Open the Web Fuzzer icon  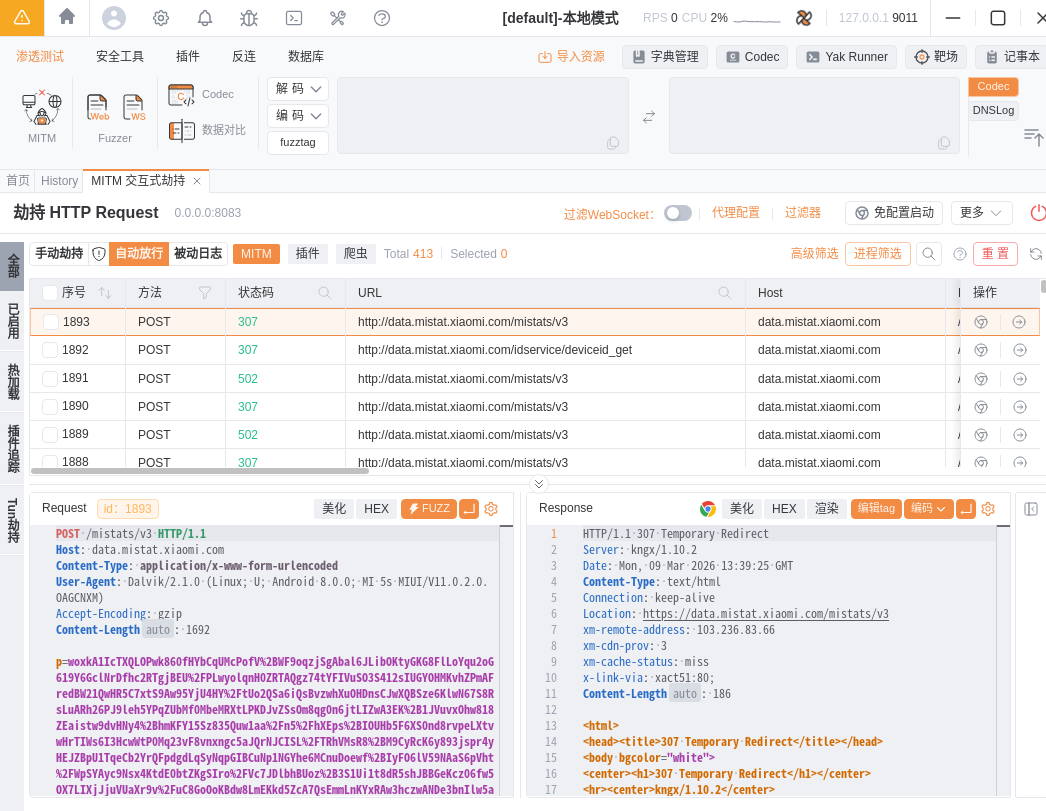[x=97, y=107]
